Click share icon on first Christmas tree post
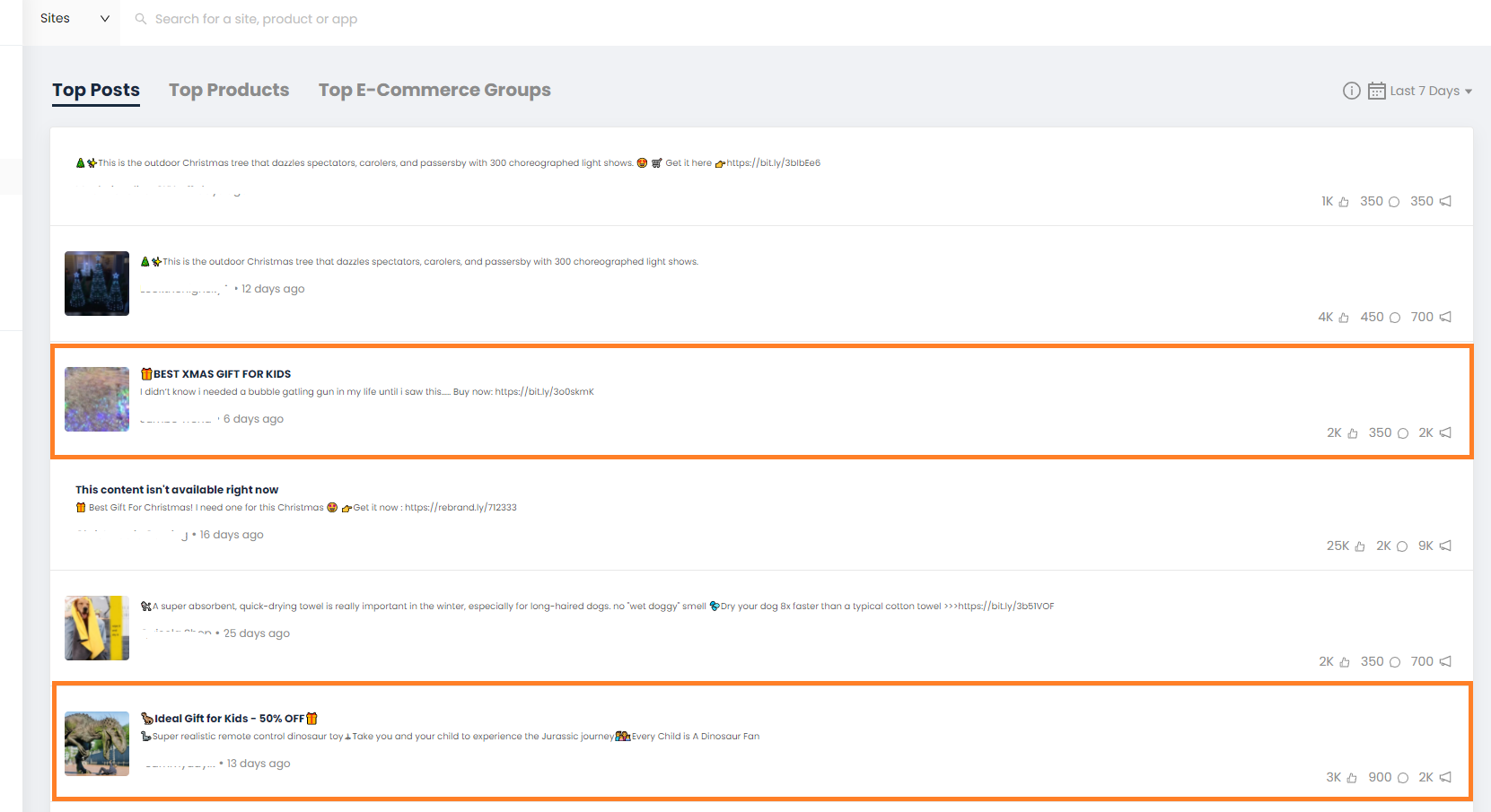 (x=1445, y=202)
